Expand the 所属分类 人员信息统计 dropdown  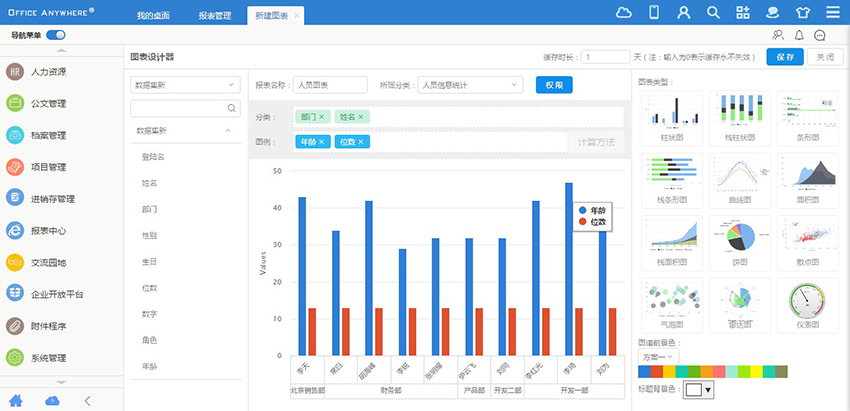point(471,85)
